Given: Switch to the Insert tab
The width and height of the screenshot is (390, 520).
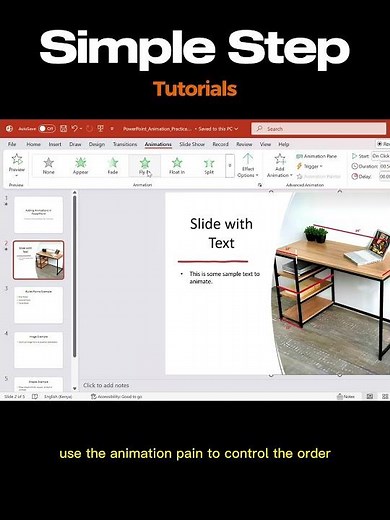Looking at the screenshot, I should tap(55, 144).
